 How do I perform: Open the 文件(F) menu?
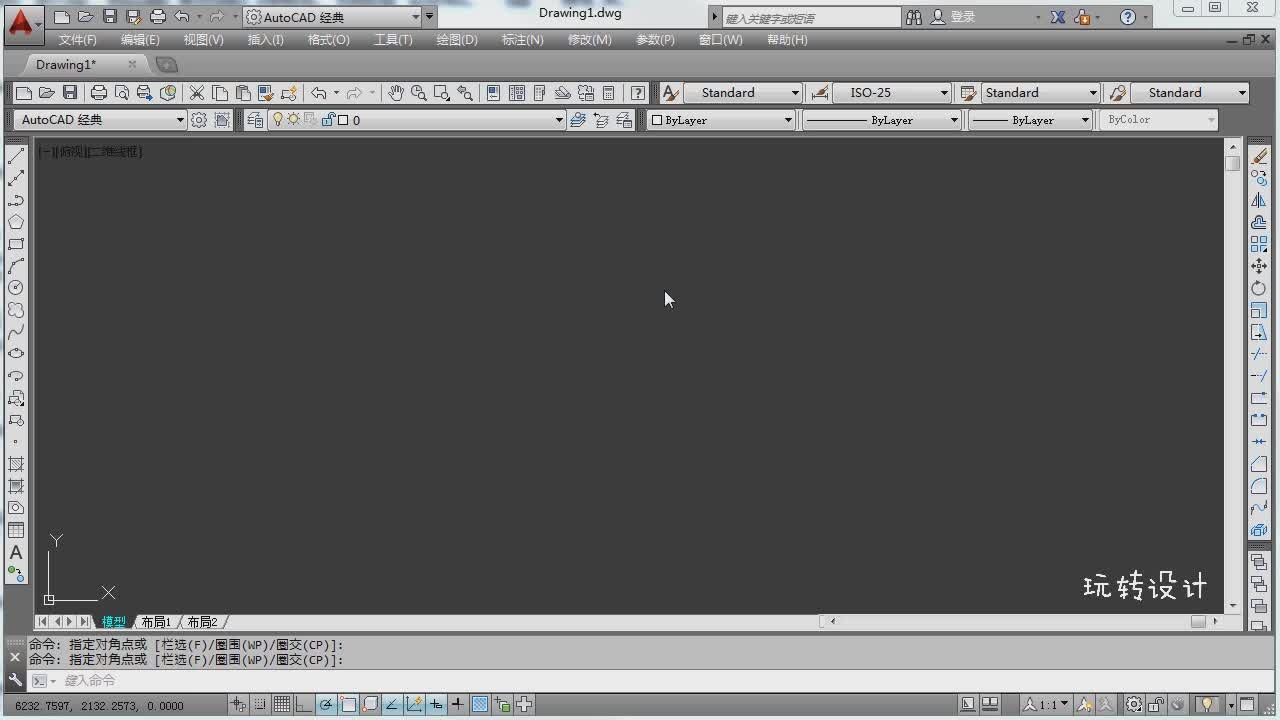(x=78, y=40)
